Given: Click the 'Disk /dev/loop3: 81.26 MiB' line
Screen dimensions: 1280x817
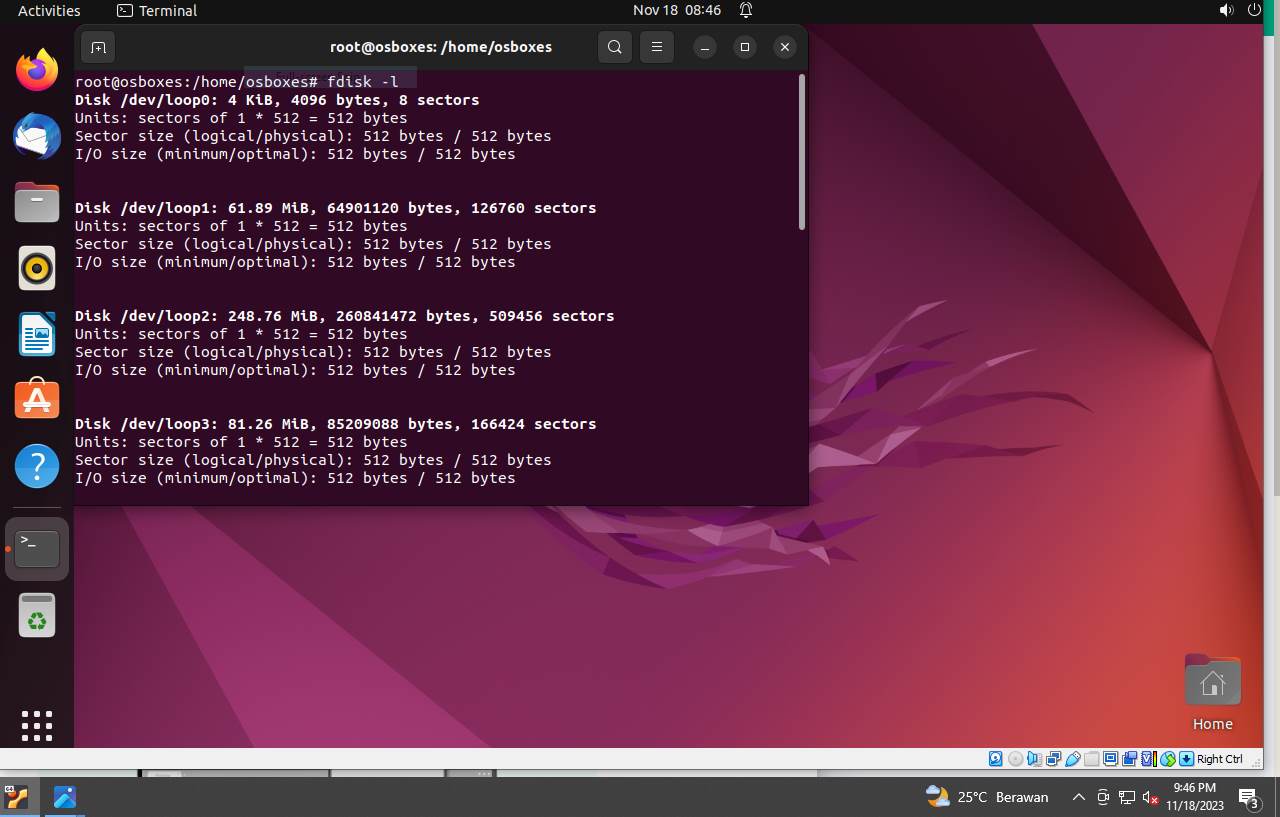Looking at the screenshot, I should 335,424.
